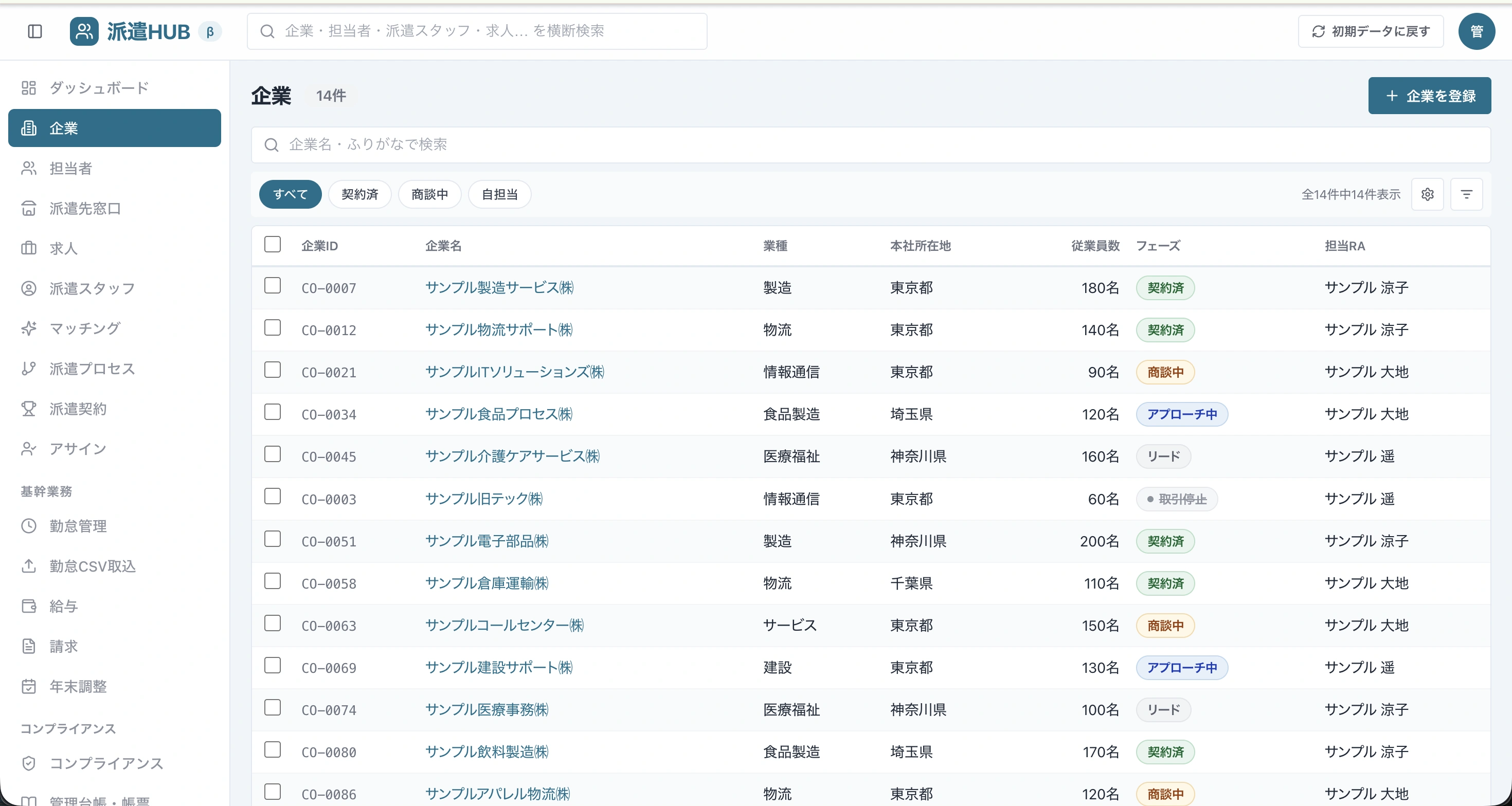This screenshot has width=1512, height=806.
Task: Focus the 企業名・ふりがなで検索 field
Action: 871,145
